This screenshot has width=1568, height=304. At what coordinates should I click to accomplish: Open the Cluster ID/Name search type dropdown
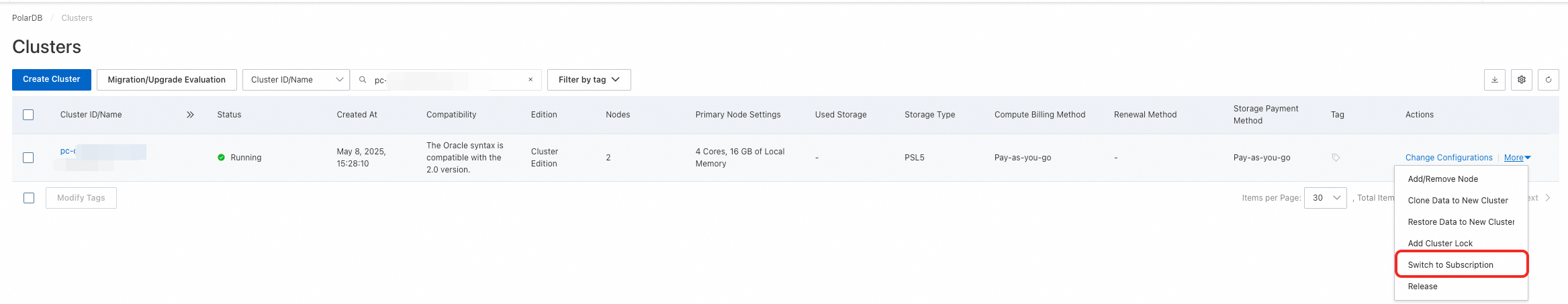click(295, 80)
